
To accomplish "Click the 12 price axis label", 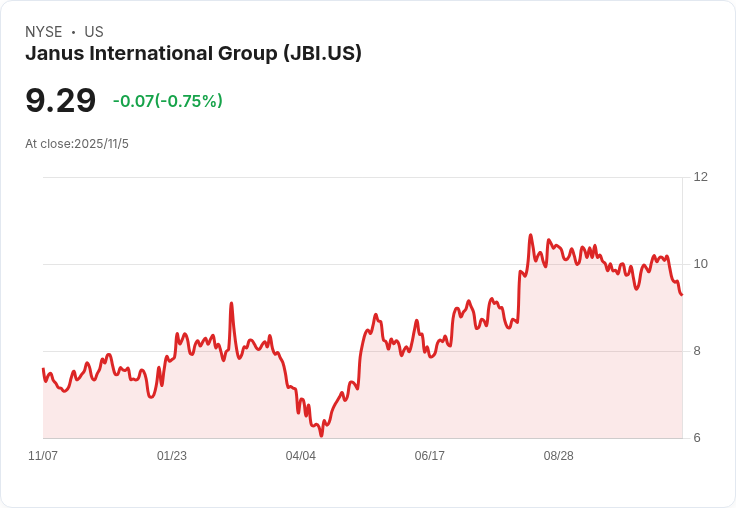I will tap(700, 177).
